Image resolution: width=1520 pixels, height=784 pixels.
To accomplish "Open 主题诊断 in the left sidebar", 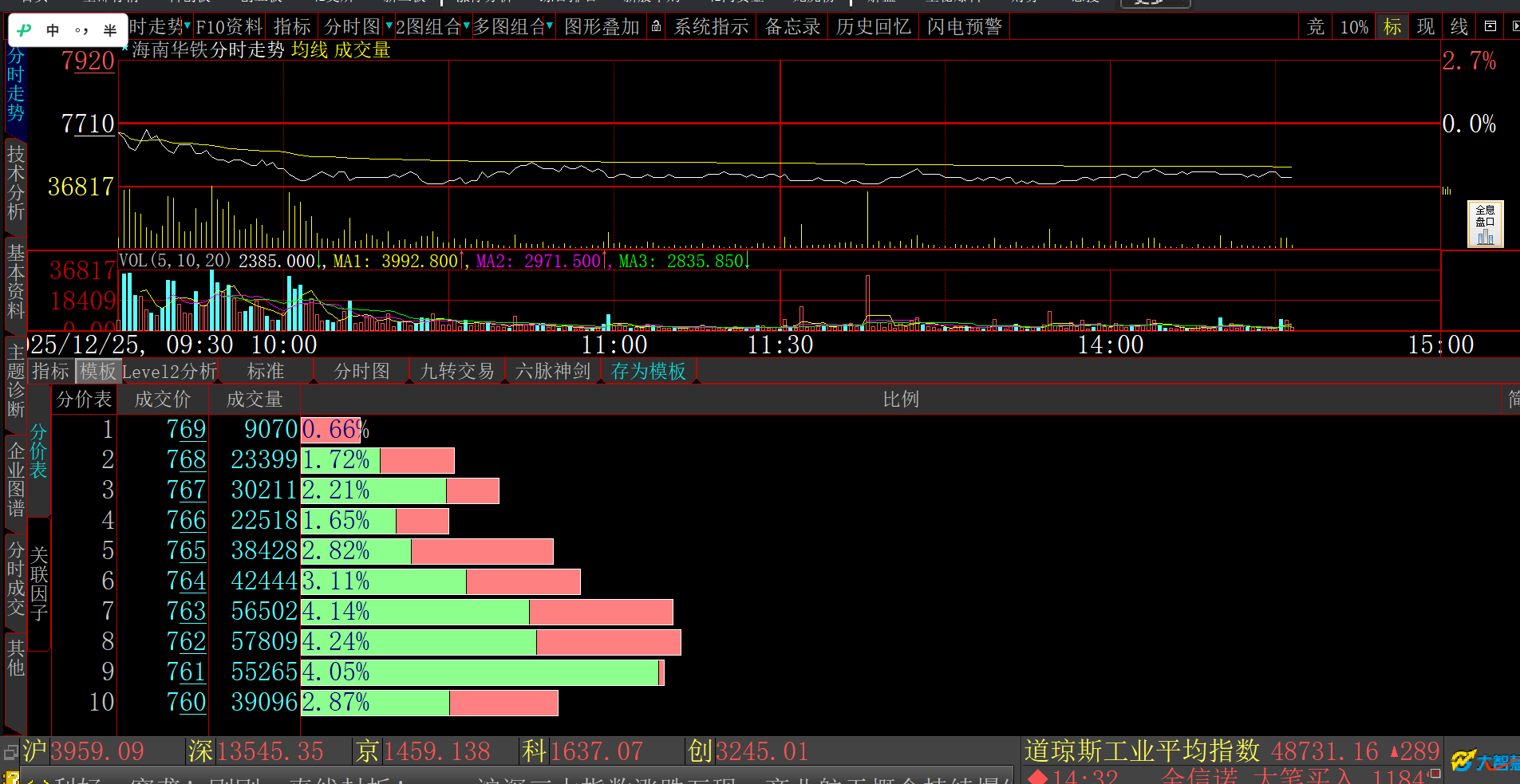I will pos(15,380).
